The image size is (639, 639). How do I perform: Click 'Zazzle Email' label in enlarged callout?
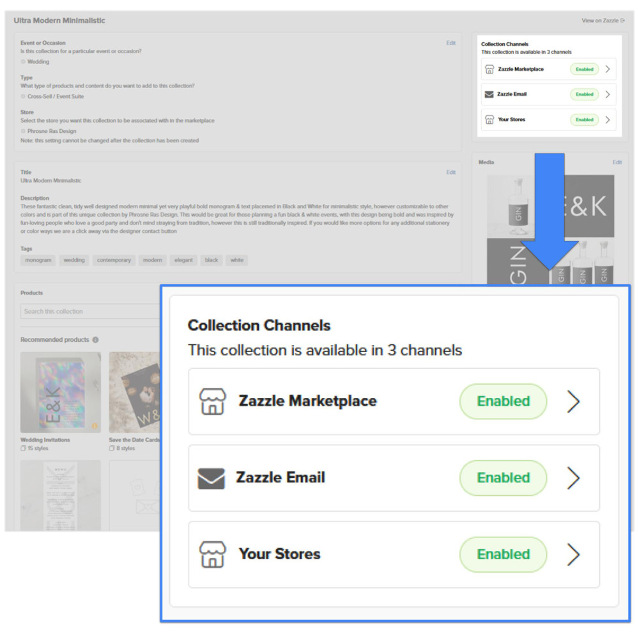[x=280, y=478]
